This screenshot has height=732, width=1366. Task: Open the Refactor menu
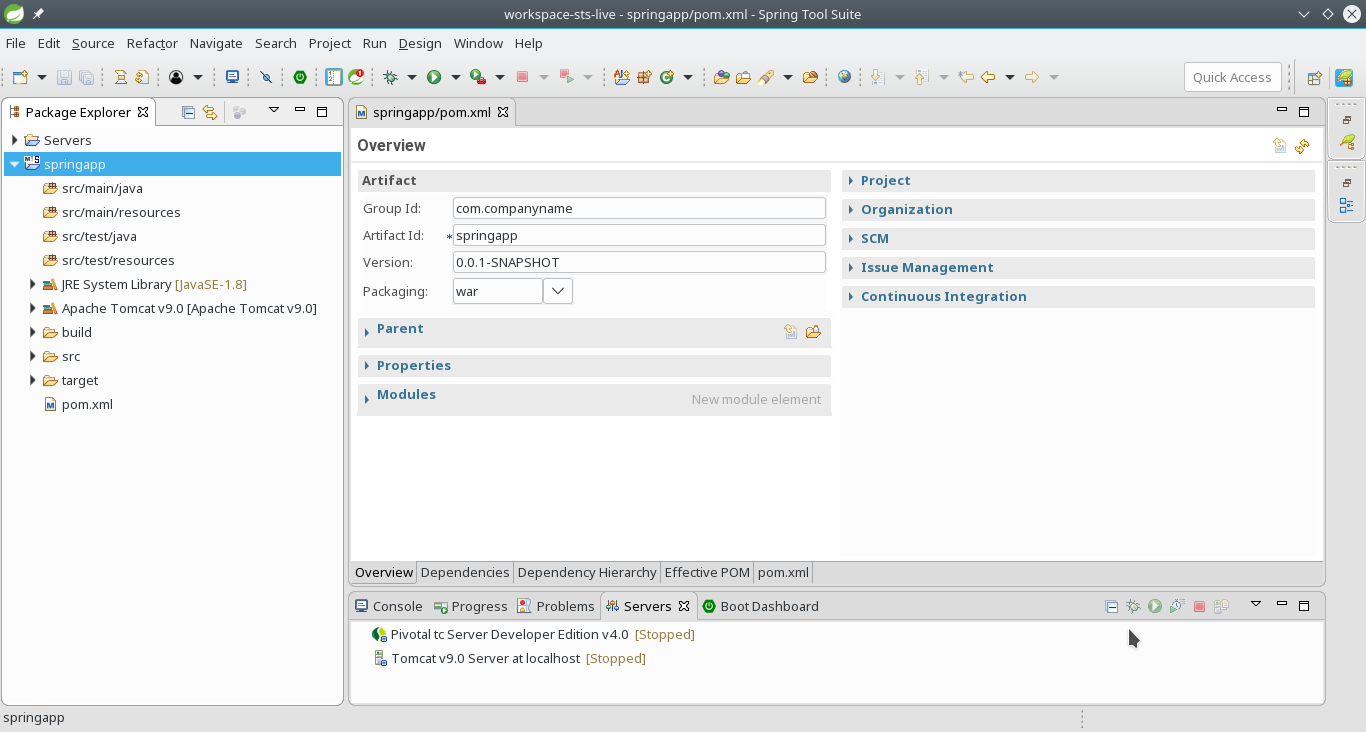click(x=152, y=43)
